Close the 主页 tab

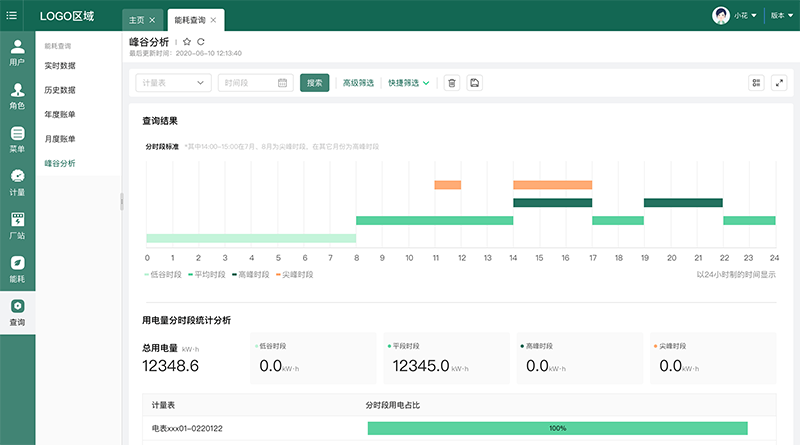tap(152, 20)
